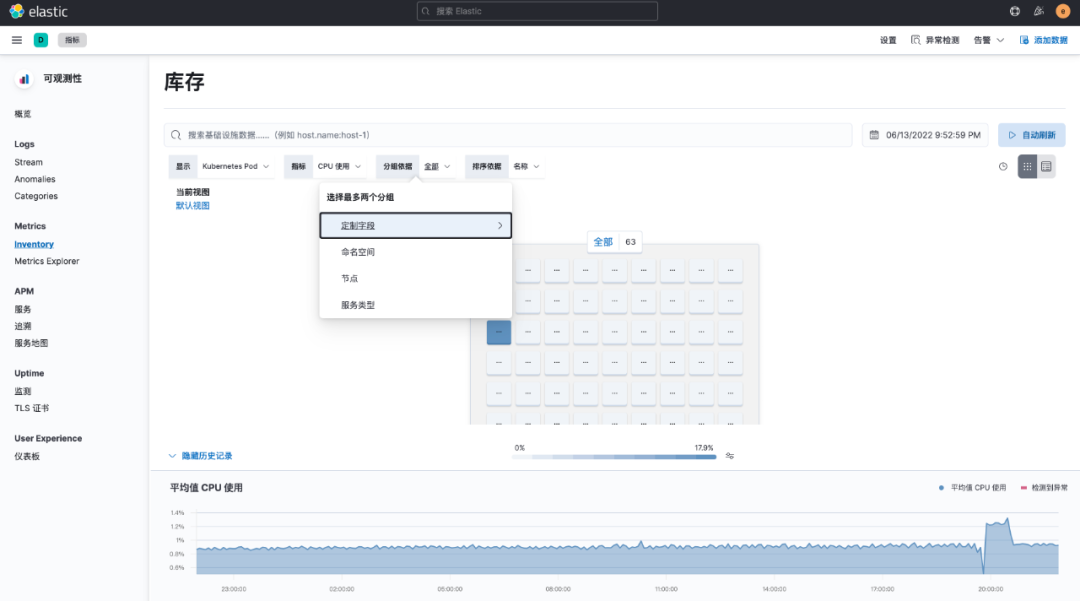
Task: Select the 节点 group option
Action: point(415,279)
